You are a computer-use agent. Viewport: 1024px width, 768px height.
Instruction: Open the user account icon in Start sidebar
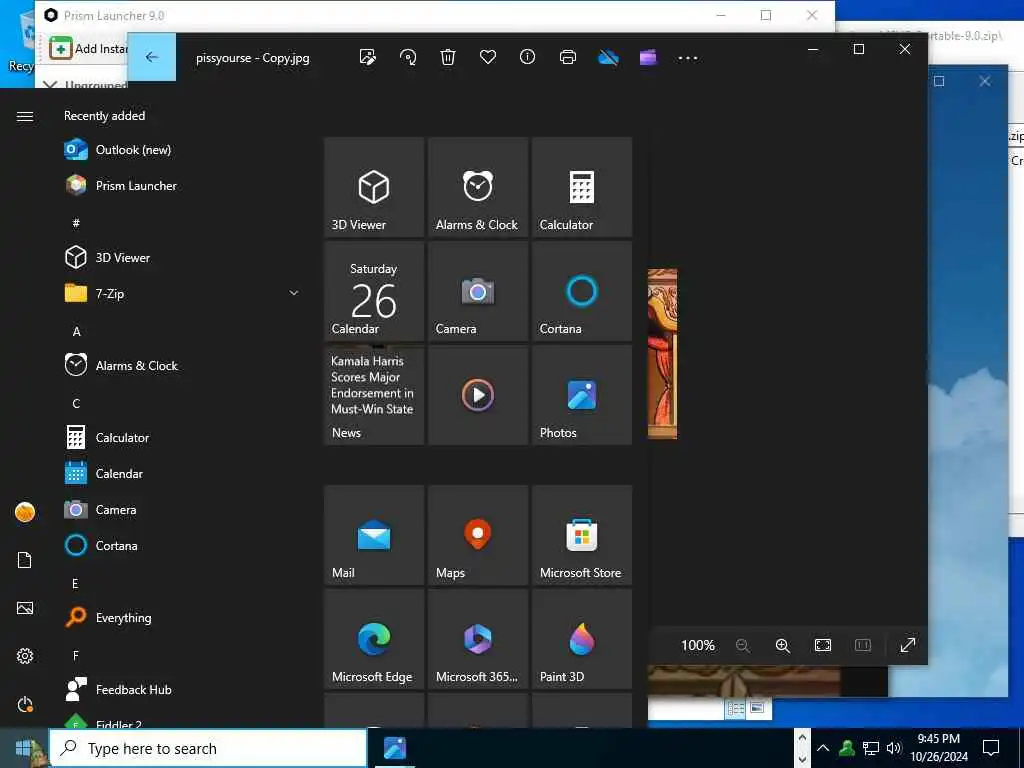pyautogui.click(x=25, y=512)
